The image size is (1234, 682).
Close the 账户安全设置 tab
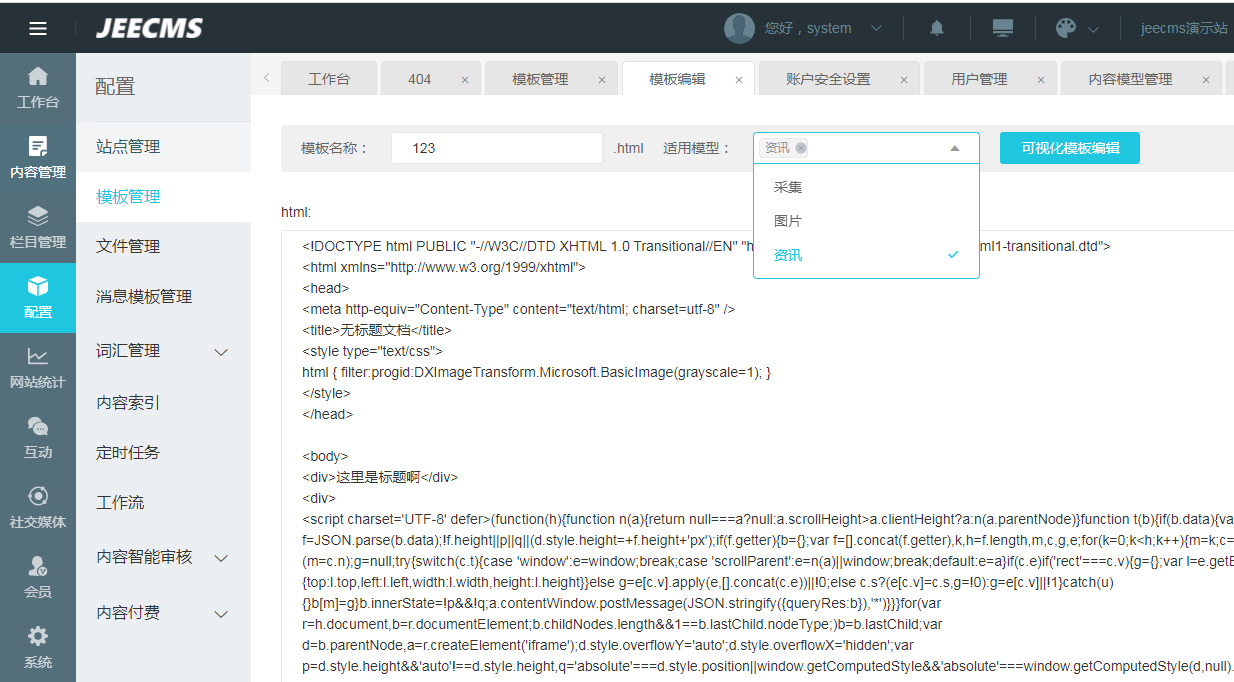904,80
